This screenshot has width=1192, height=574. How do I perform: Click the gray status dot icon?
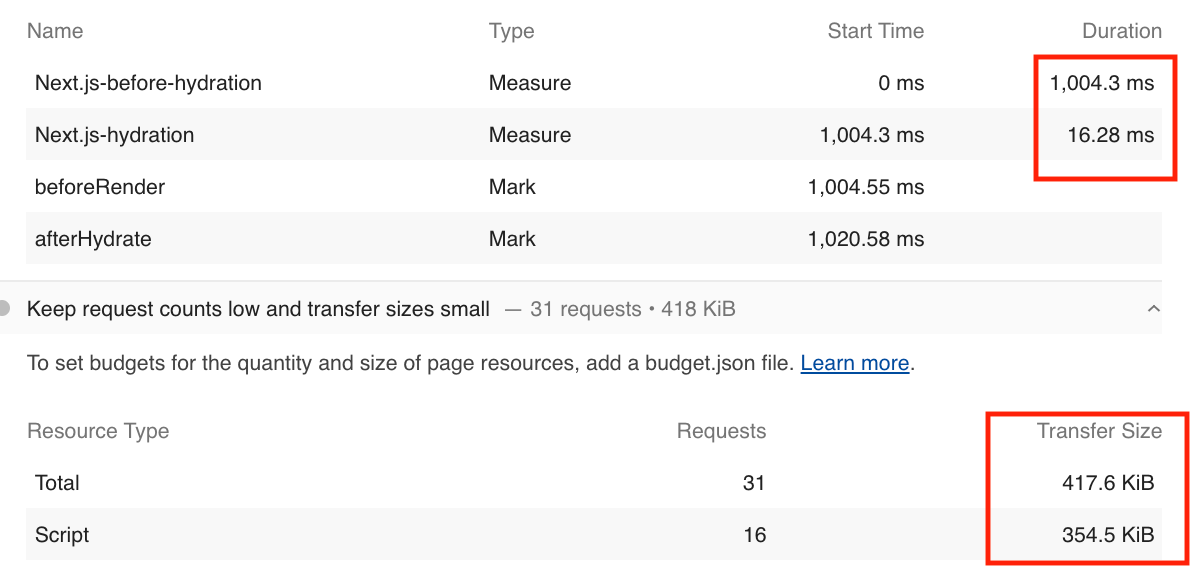[5, 309]
